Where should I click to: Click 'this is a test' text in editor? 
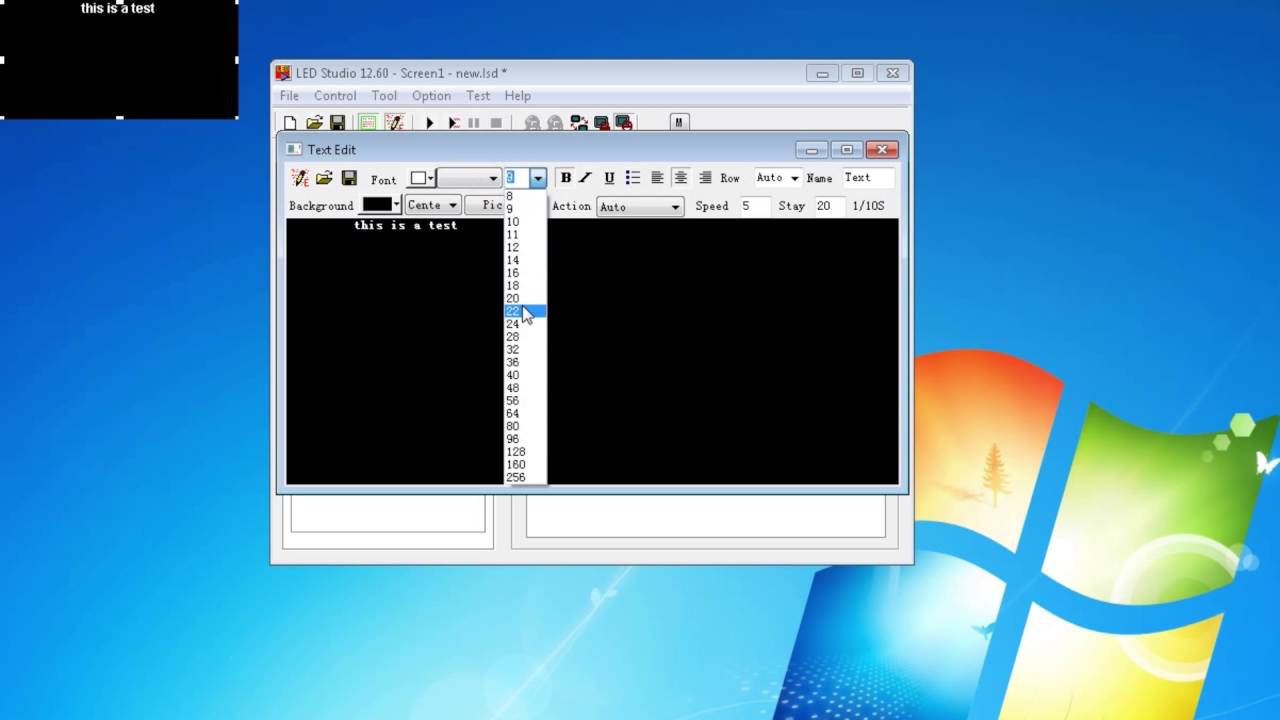pyautogui.click(x=405, y=226)
